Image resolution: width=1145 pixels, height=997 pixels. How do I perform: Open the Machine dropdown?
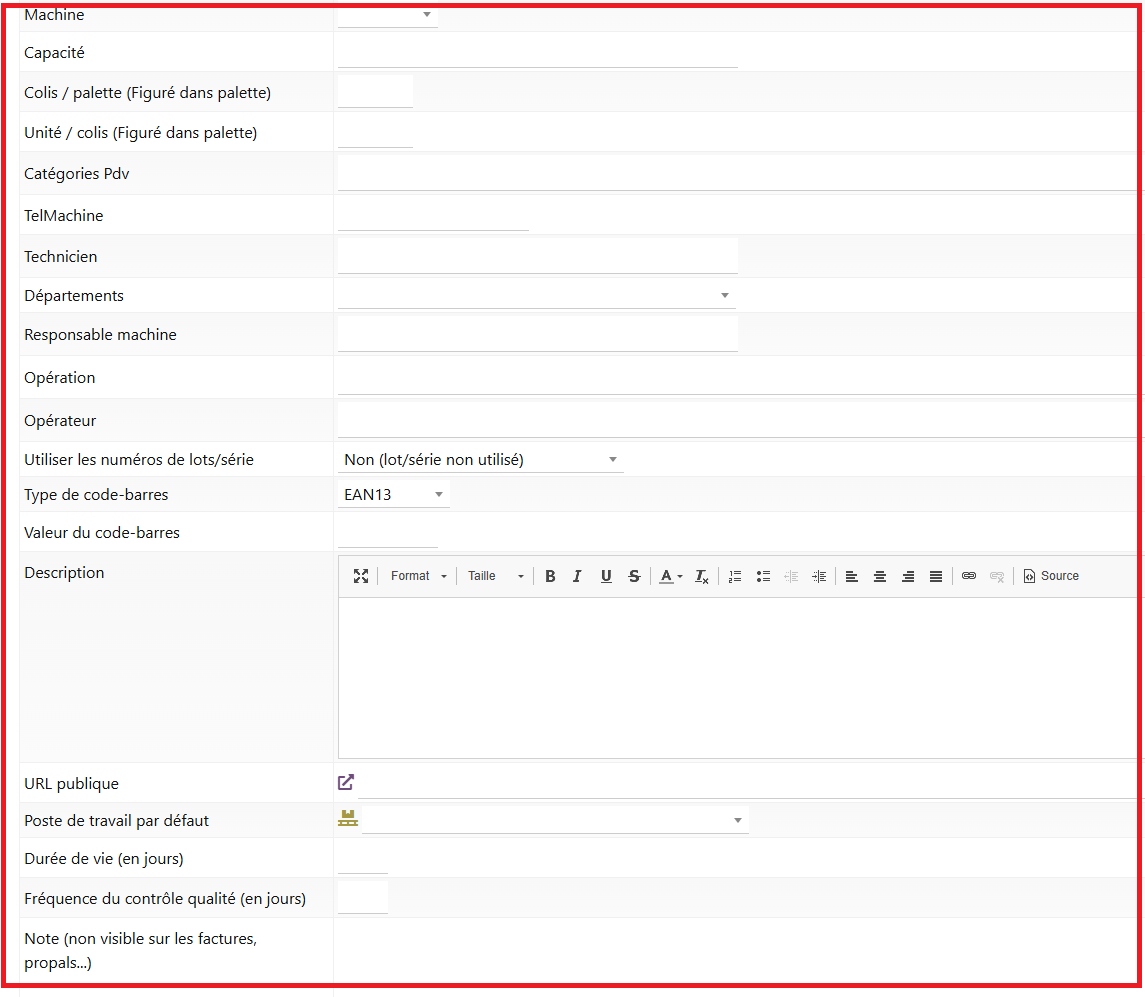pos(388,15)
